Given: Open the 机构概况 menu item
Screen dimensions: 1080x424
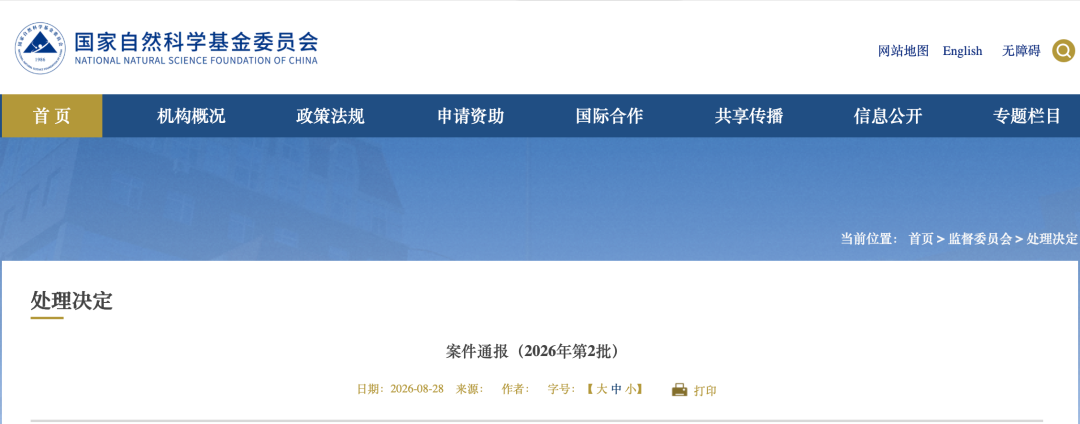Looking at the screenshot, I should pos(191,116).
